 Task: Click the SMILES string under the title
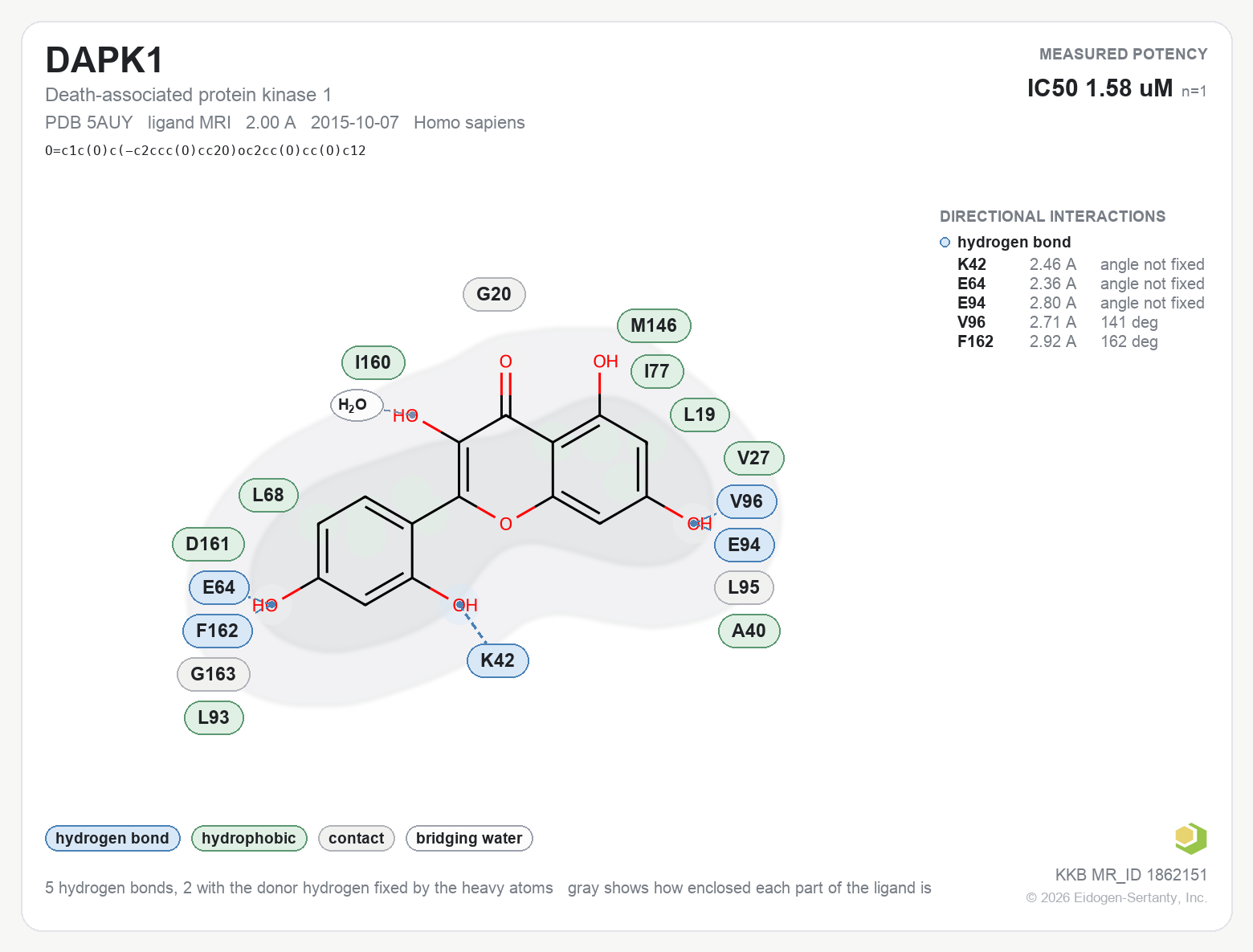click(x=206, y=150)
